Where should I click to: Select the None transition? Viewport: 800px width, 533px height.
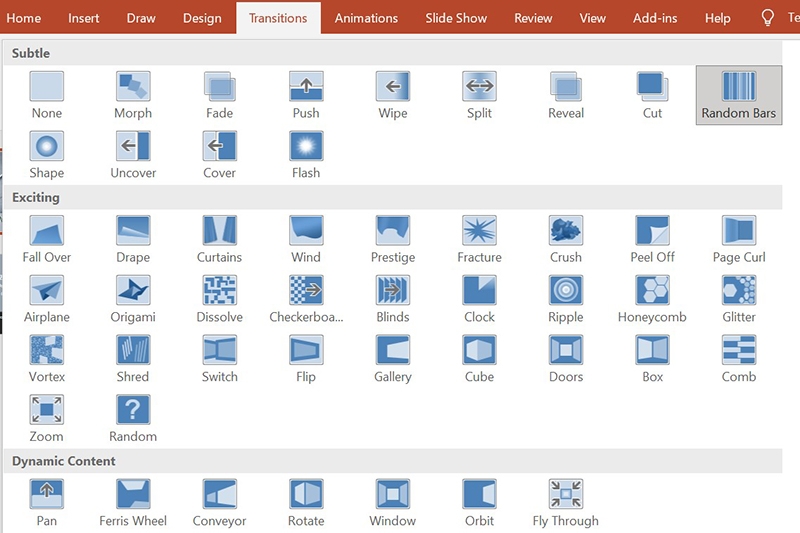pyautogui.click(x=47, y=95)
